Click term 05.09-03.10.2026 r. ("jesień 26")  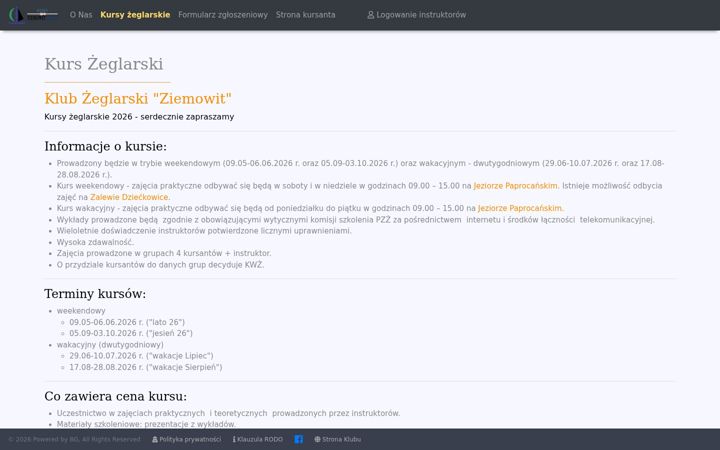click(x=131, y=333)
